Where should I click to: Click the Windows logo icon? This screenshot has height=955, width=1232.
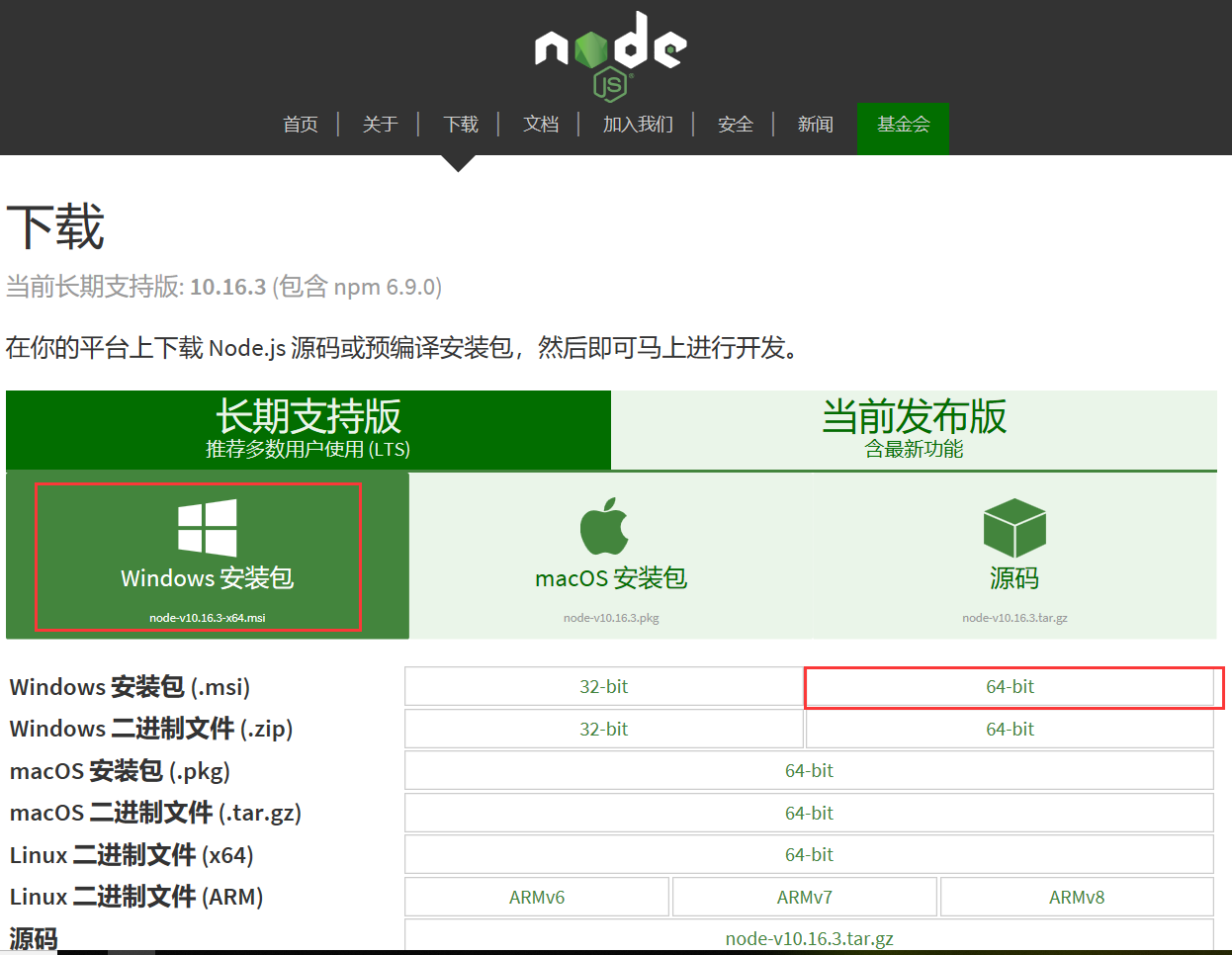(208, 528)
